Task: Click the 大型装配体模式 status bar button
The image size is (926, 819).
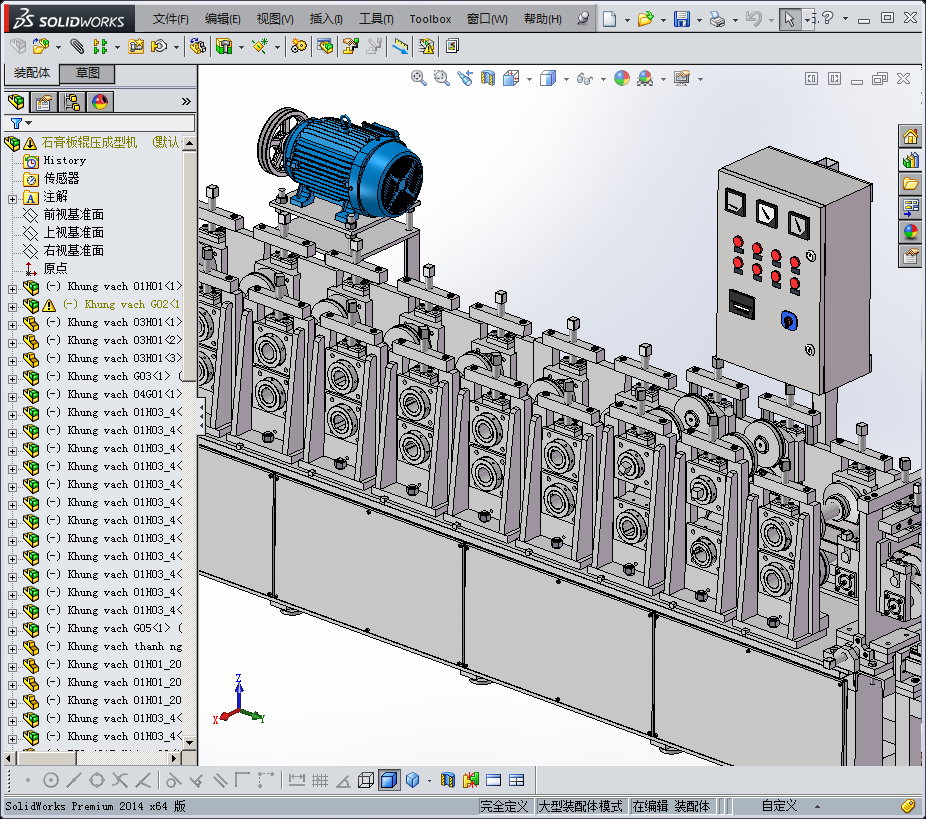Action: tap(580, 806)
